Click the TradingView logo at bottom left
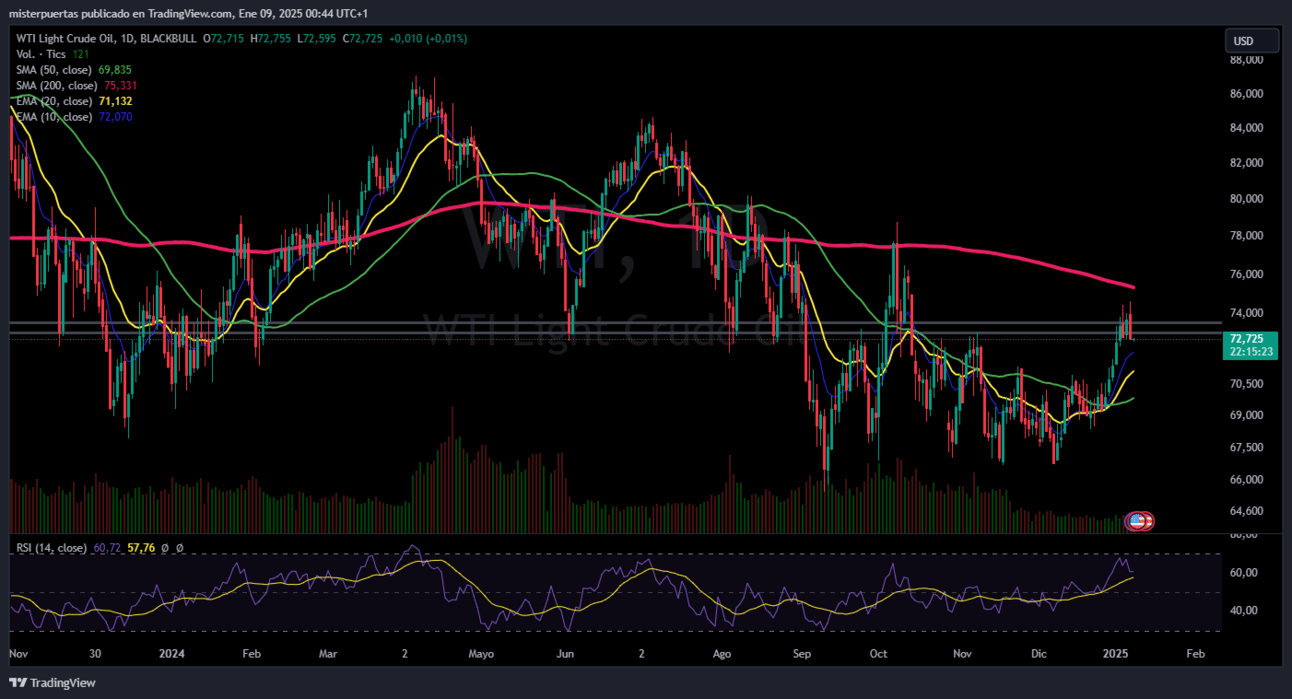 click(53, 683)
